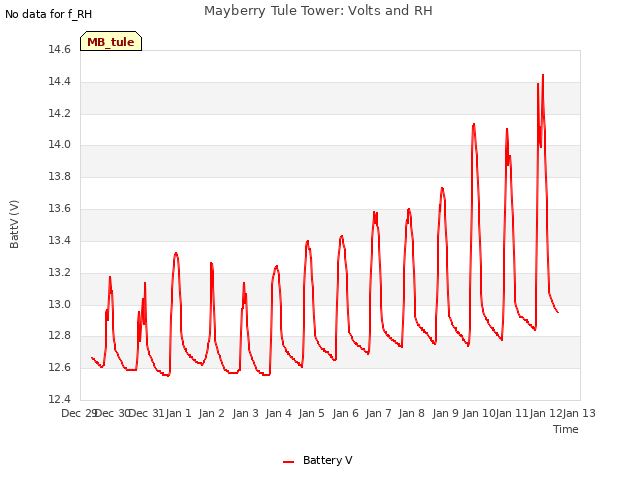Click the 'Jan 8' x-axis date label
The width and height of the screenshot is (640, 480).
(411, 413)
